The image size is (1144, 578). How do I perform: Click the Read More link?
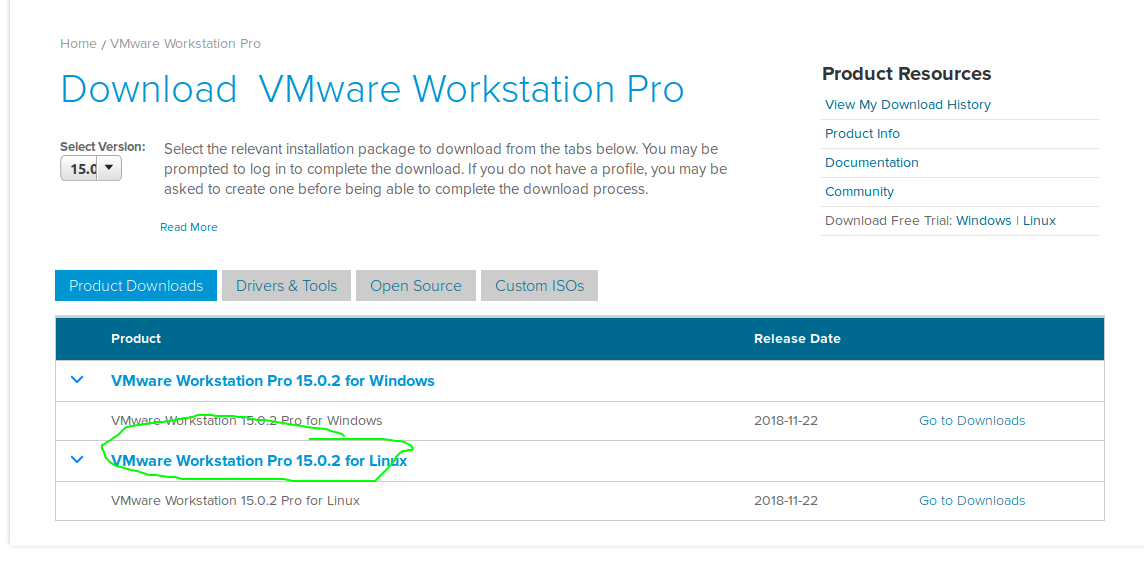click(x=189, y=227)
